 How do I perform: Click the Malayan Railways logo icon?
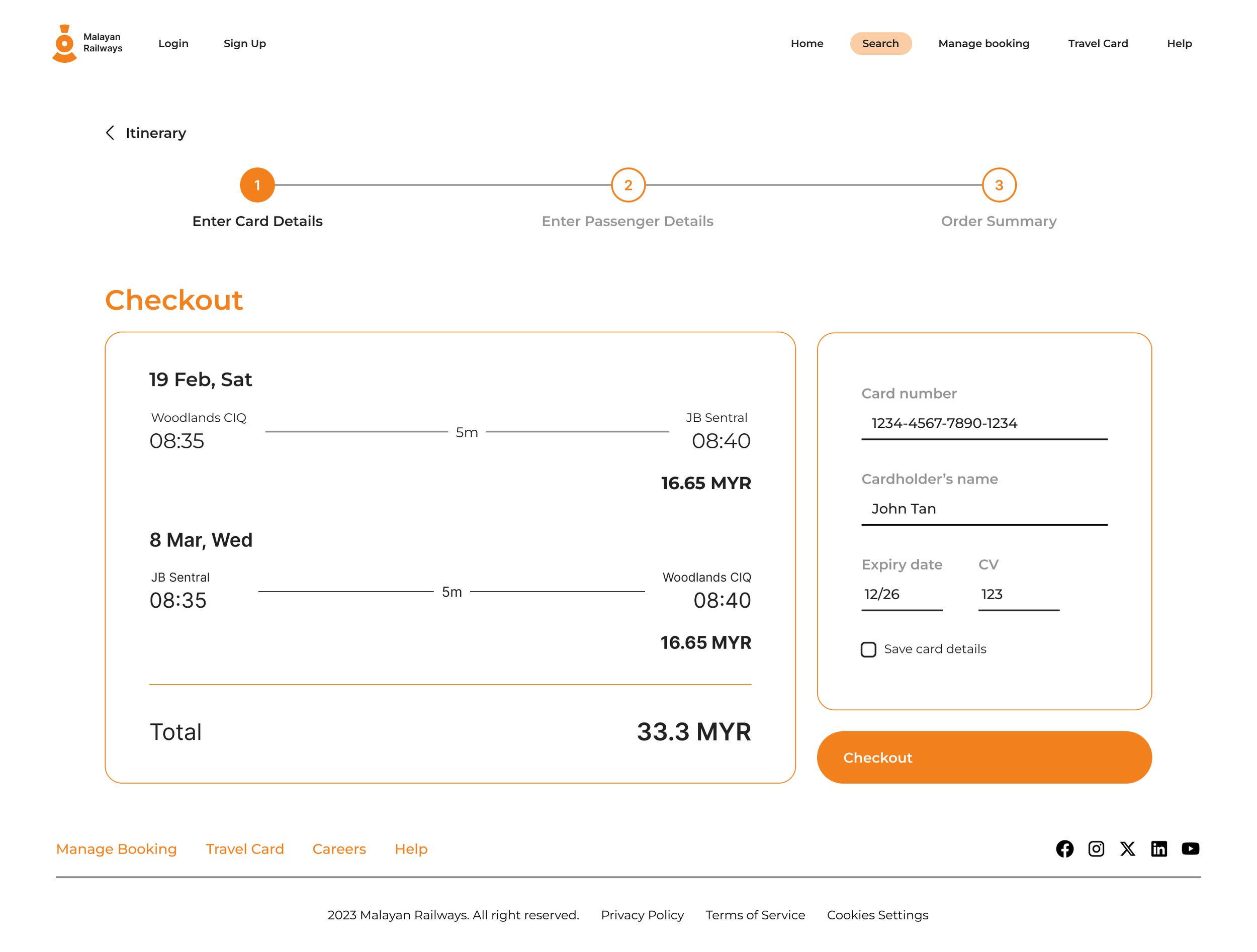(64, 44)
